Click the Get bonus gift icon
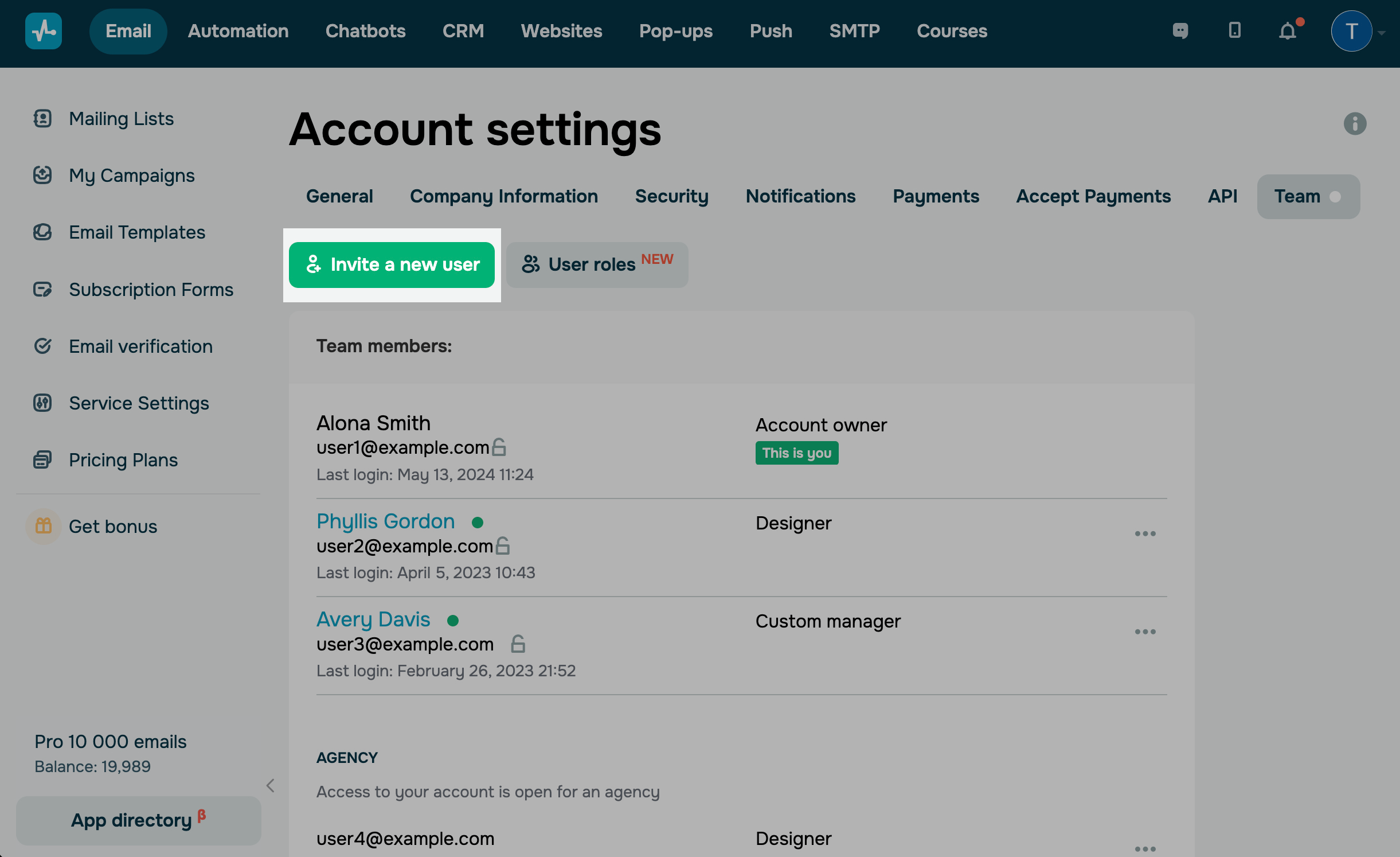1400x857 pixels. tap(44, 526)
